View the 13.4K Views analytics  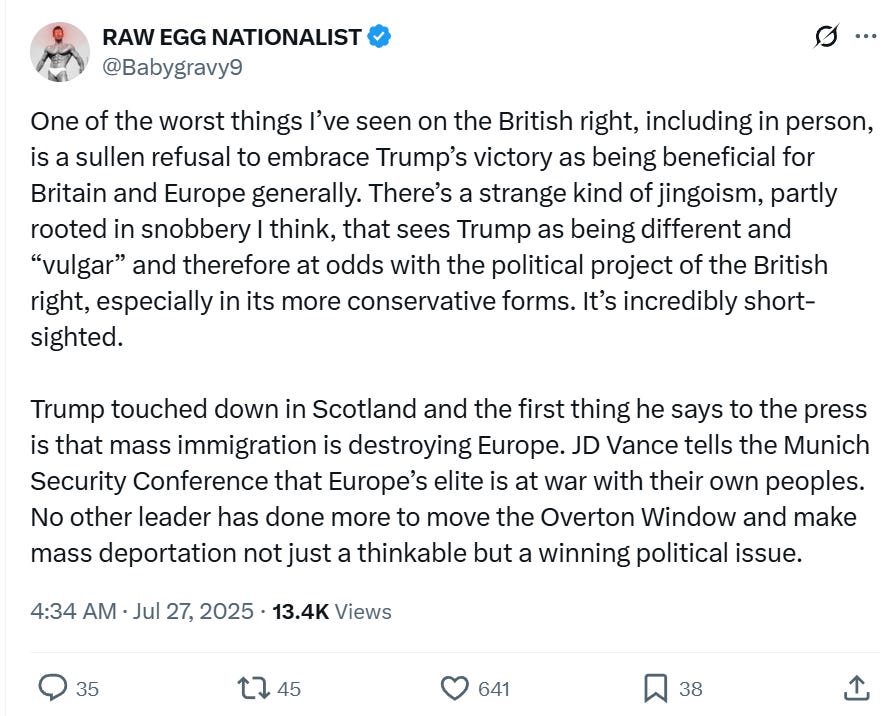(332, 611)
